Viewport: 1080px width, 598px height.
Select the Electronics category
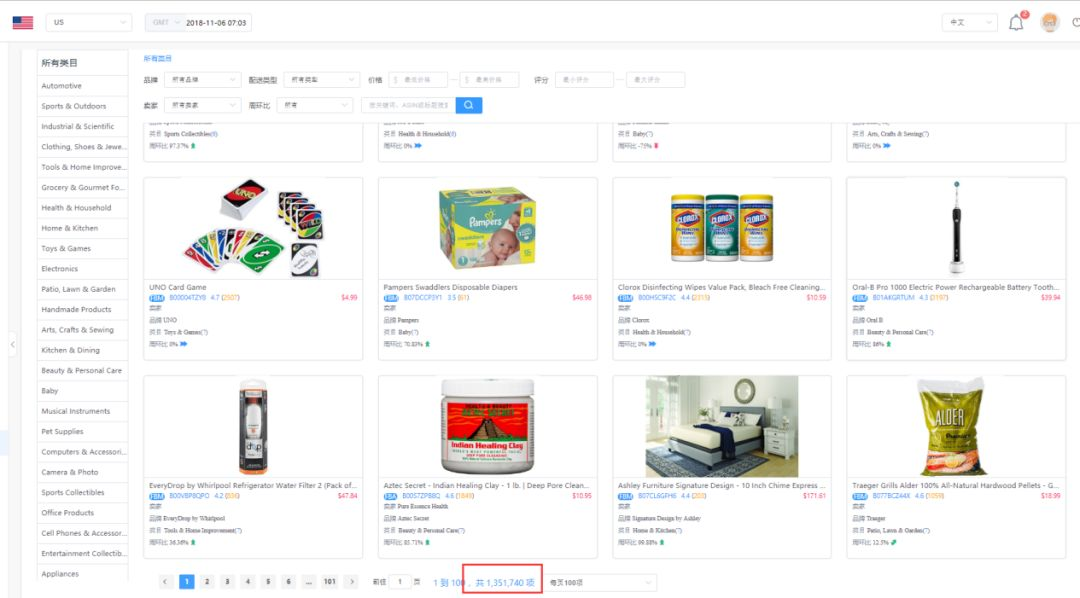60,269
